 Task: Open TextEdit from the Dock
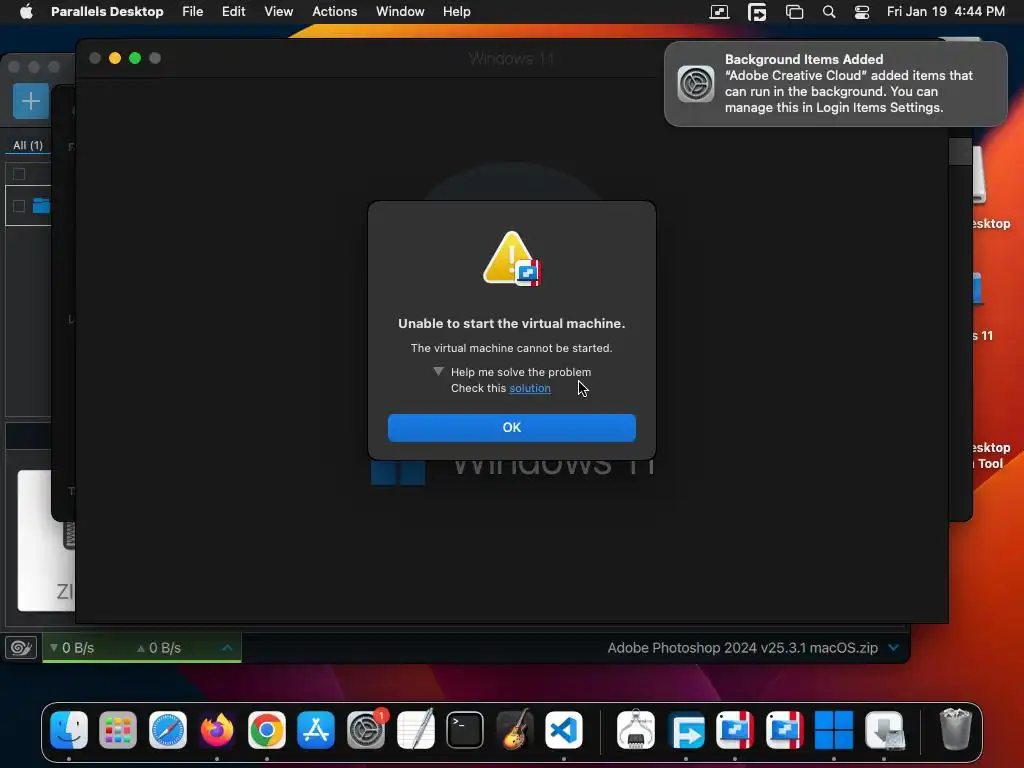[x=415, y=729]
